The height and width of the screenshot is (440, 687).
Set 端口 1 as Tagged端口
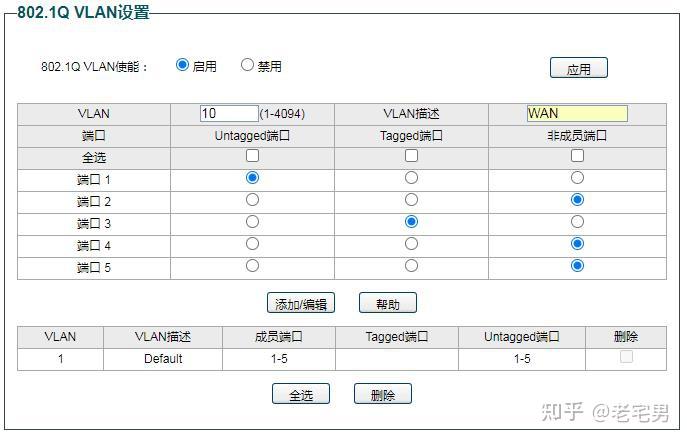411,177
